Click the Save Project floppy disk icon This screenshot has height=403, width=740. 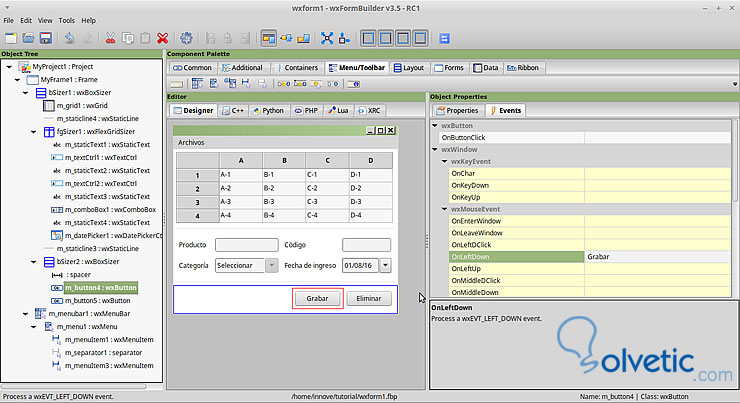(48, 38)
